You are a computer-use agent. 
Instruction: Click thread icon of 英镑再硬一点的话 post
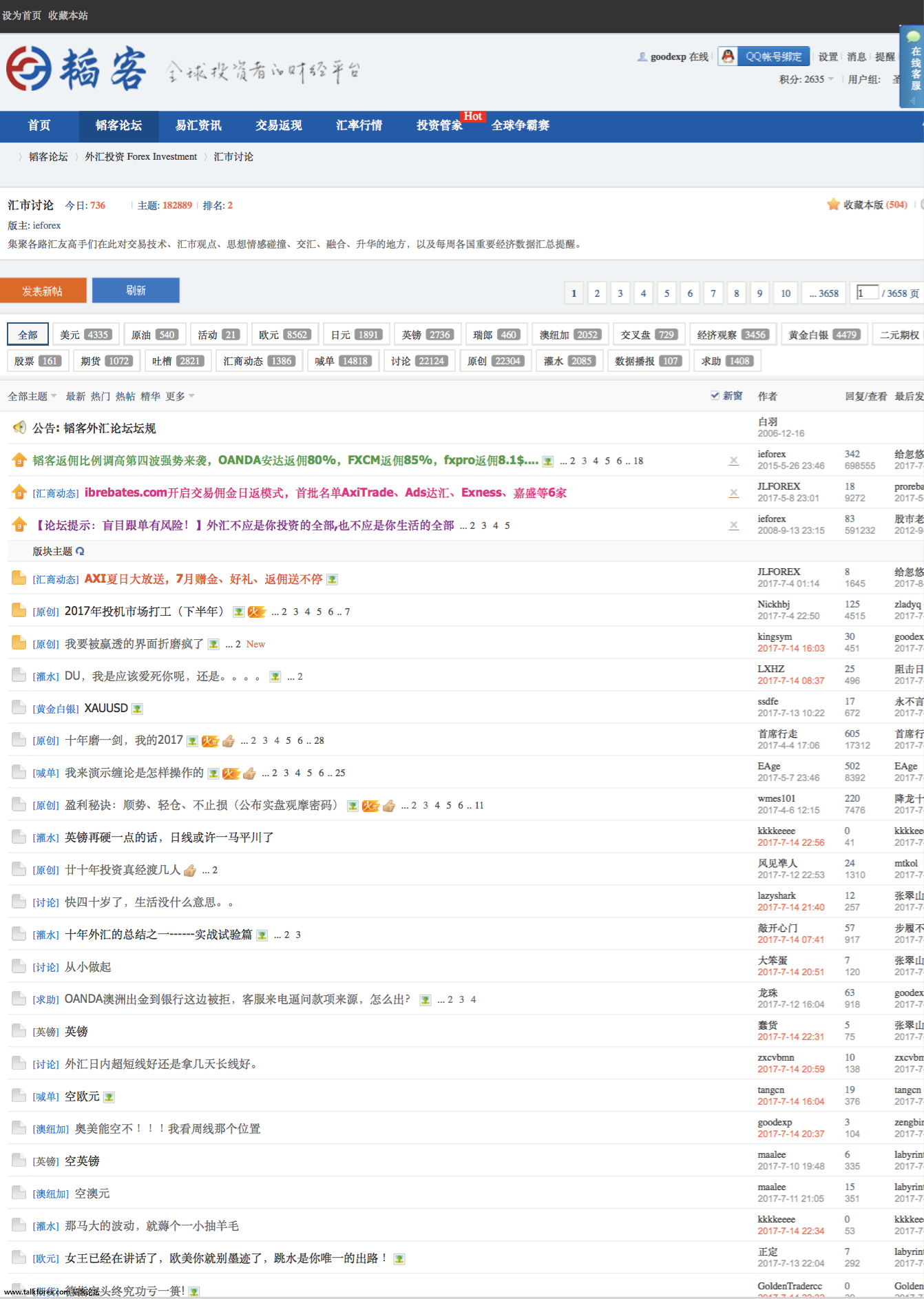[19, 838]
